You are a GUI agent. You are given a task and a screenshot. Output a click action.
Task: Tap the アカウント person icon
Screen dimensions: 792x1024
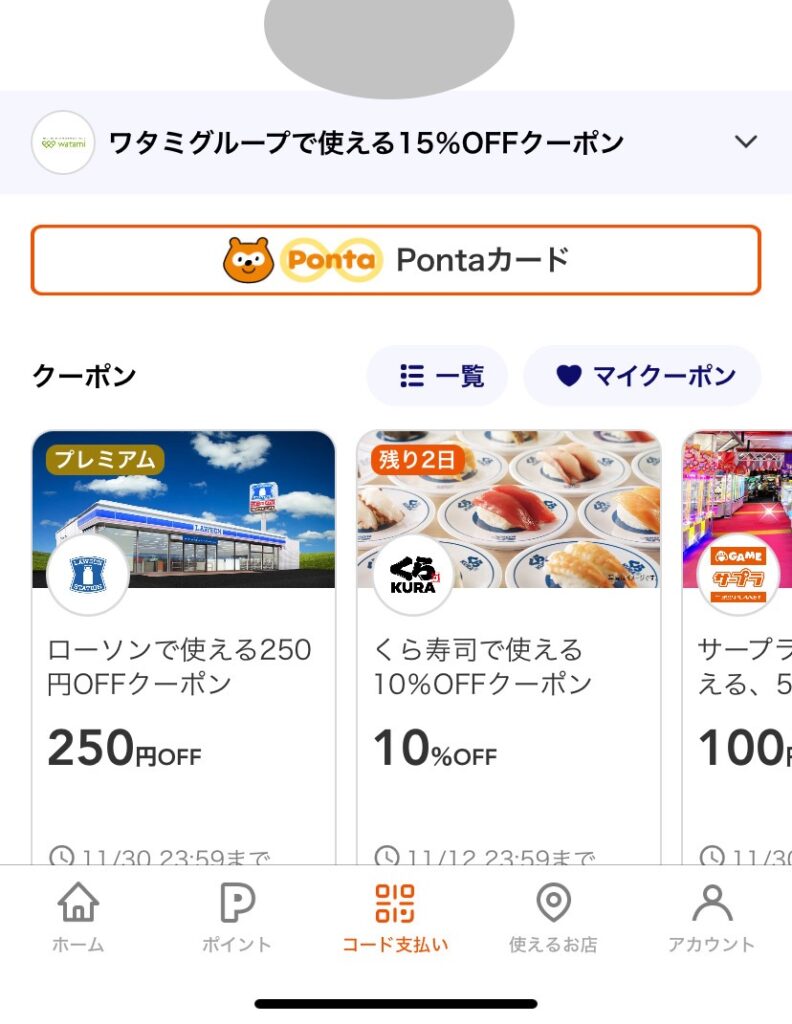711,903
